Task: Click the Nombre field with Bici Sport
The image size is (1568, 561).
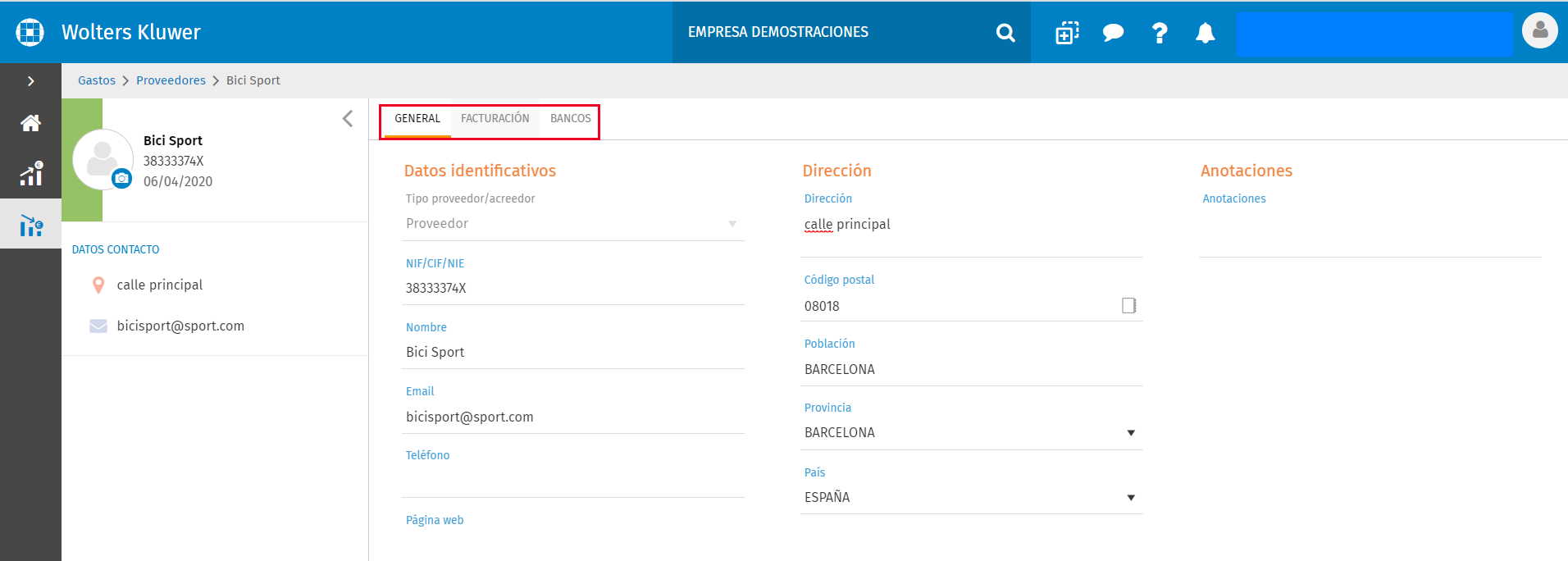Action: [x=573, y=352]
